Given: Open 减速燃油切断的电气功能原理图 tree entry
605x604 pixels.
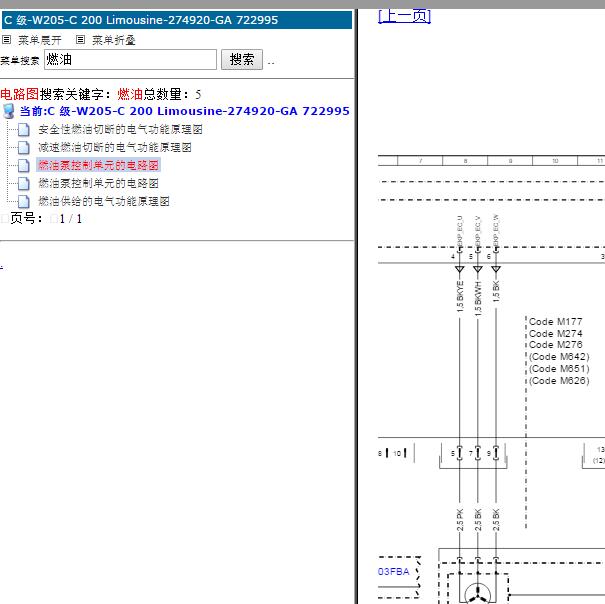Looking at the screenshot, I should click(x=115, y=147).
